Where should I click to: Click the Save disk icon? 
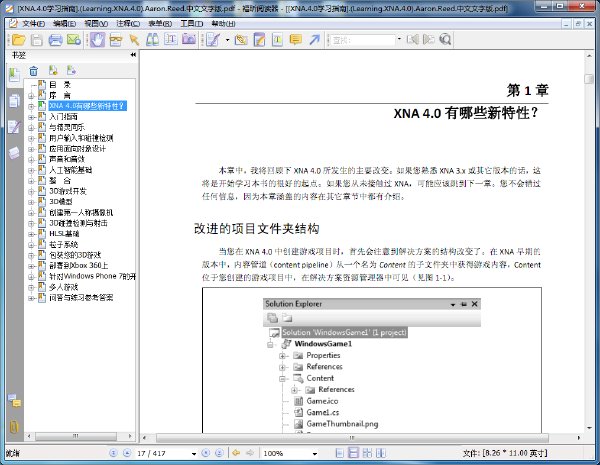click(37, 39)
